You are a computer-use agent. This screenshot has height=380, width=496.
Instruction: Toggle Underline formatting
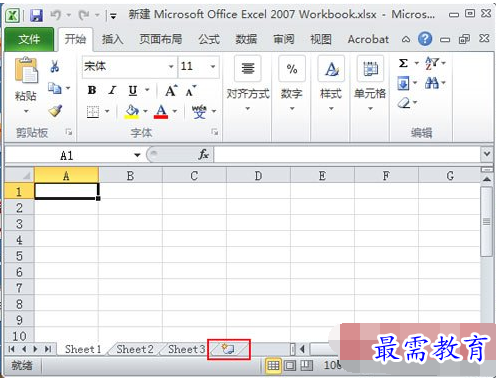[x=133, y=90]
